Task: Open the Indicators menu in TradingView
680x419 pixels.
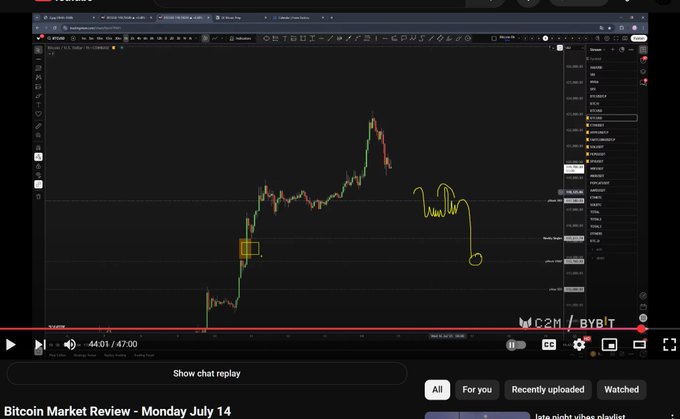Action: pyautogui.click(x=240, y=38)
